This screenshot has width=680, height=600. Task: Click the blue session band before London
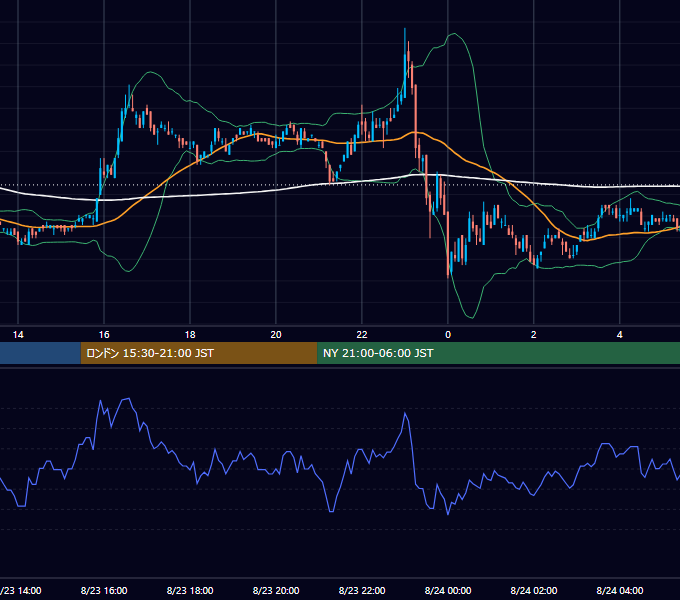[x=40, y=353]
